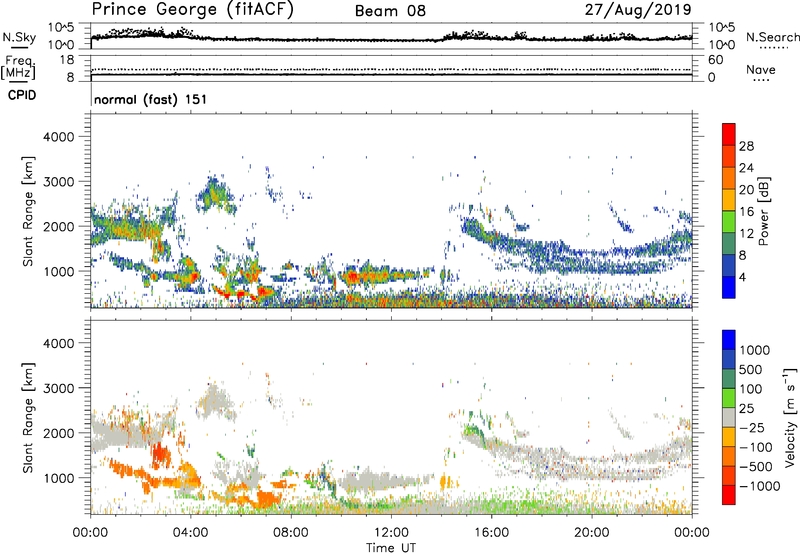Click the 'normal (fast) 151' text
The height and width of the screenshot is (554, 800).
[x=151, y=99]
